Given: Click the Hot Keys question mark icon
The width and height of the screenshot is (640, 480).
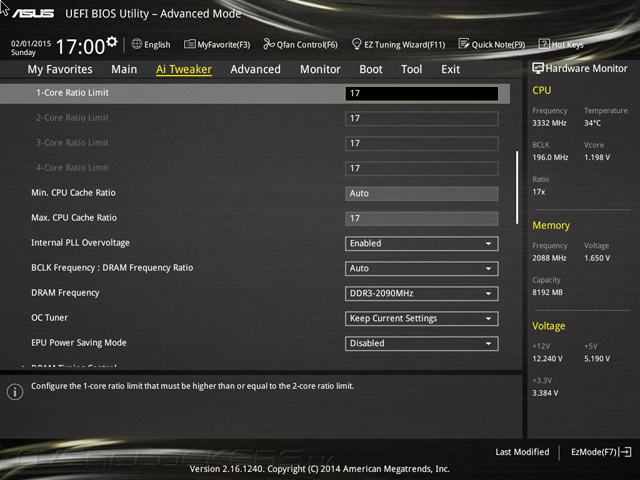Looking at the screenshot, I should (544, 44).
